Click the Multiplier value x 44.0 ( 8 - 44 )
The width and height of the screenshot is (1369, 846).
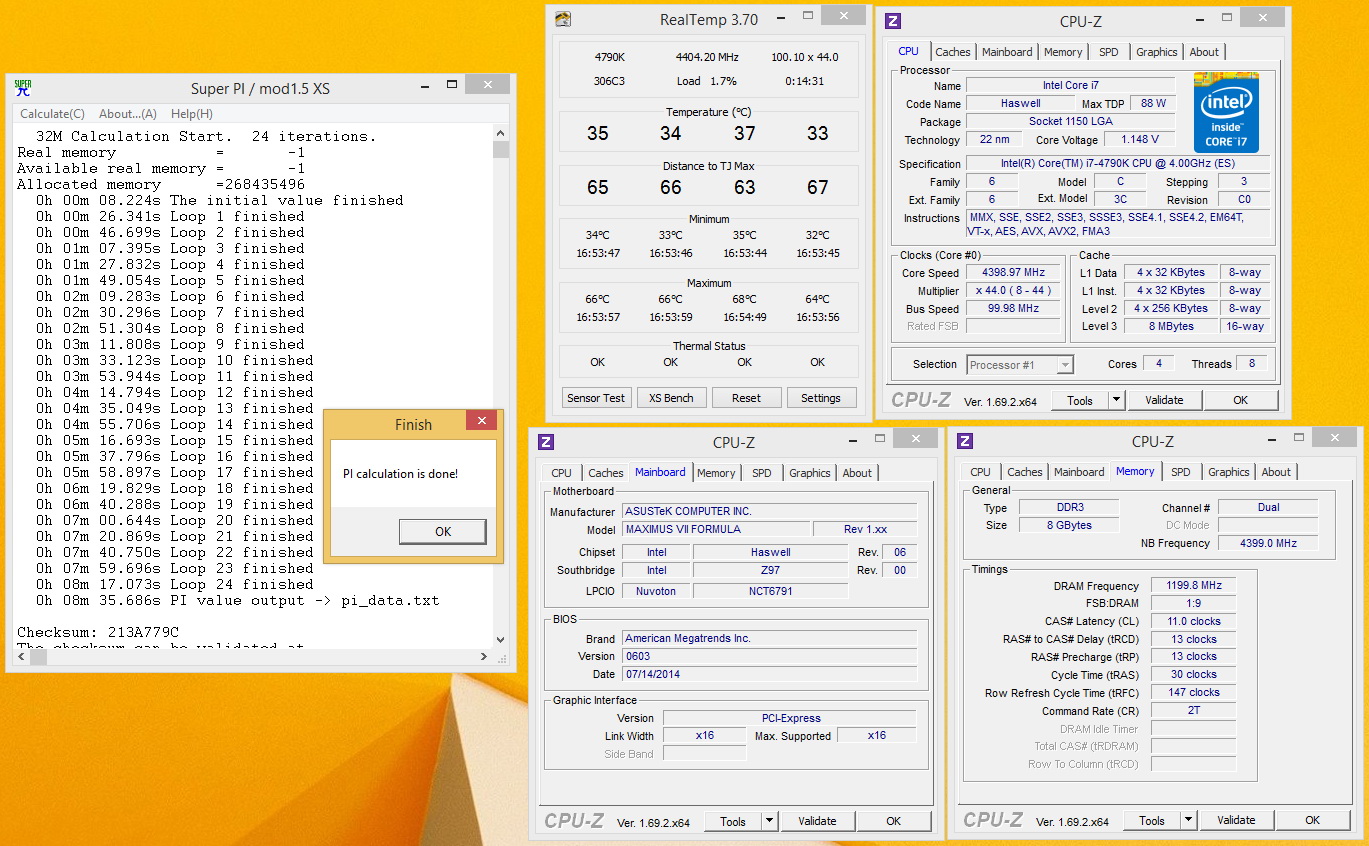(1014, 291)
